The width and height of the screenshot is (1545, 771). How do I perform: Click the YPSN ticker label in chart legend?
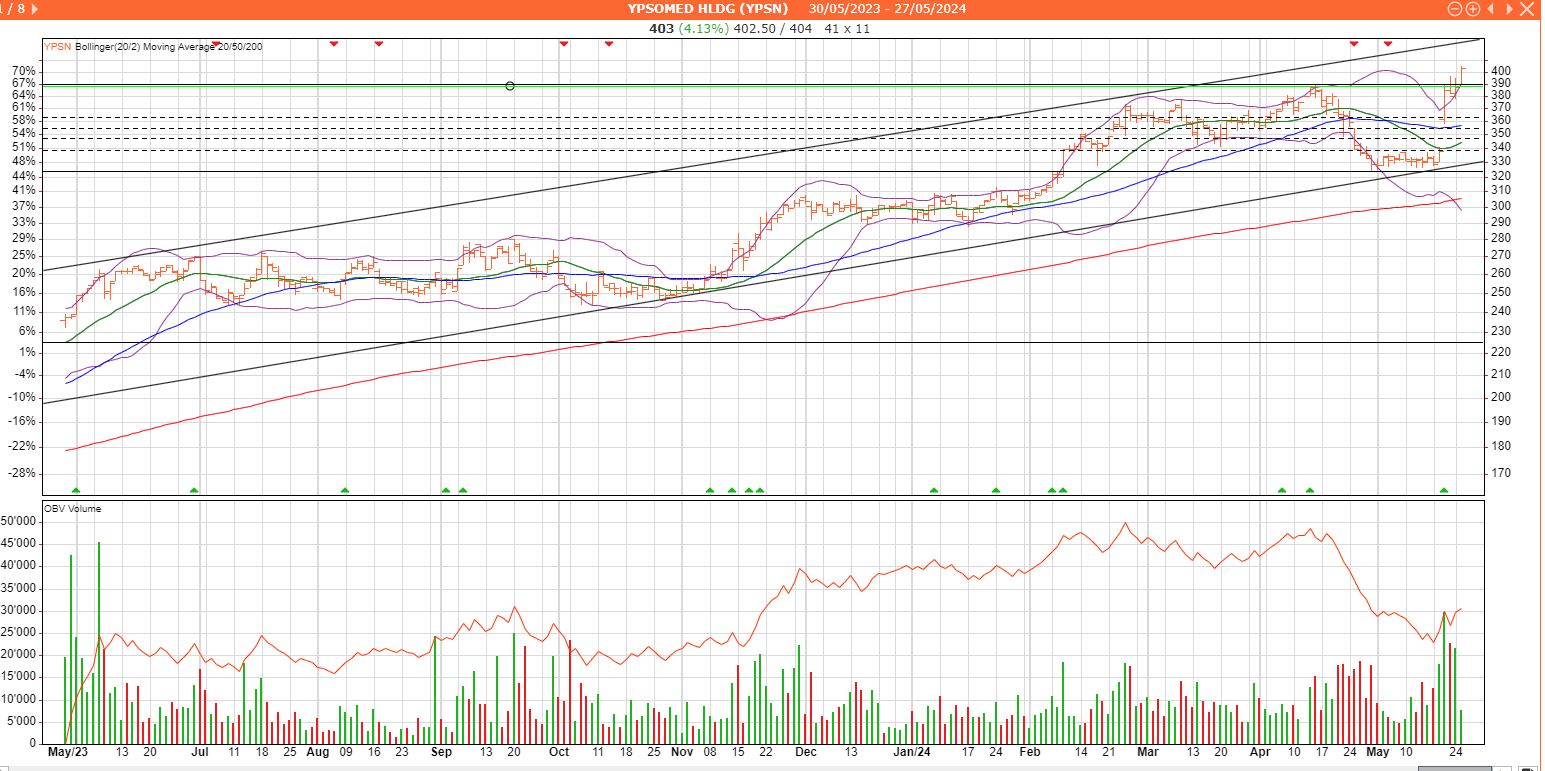click(58, 46)
